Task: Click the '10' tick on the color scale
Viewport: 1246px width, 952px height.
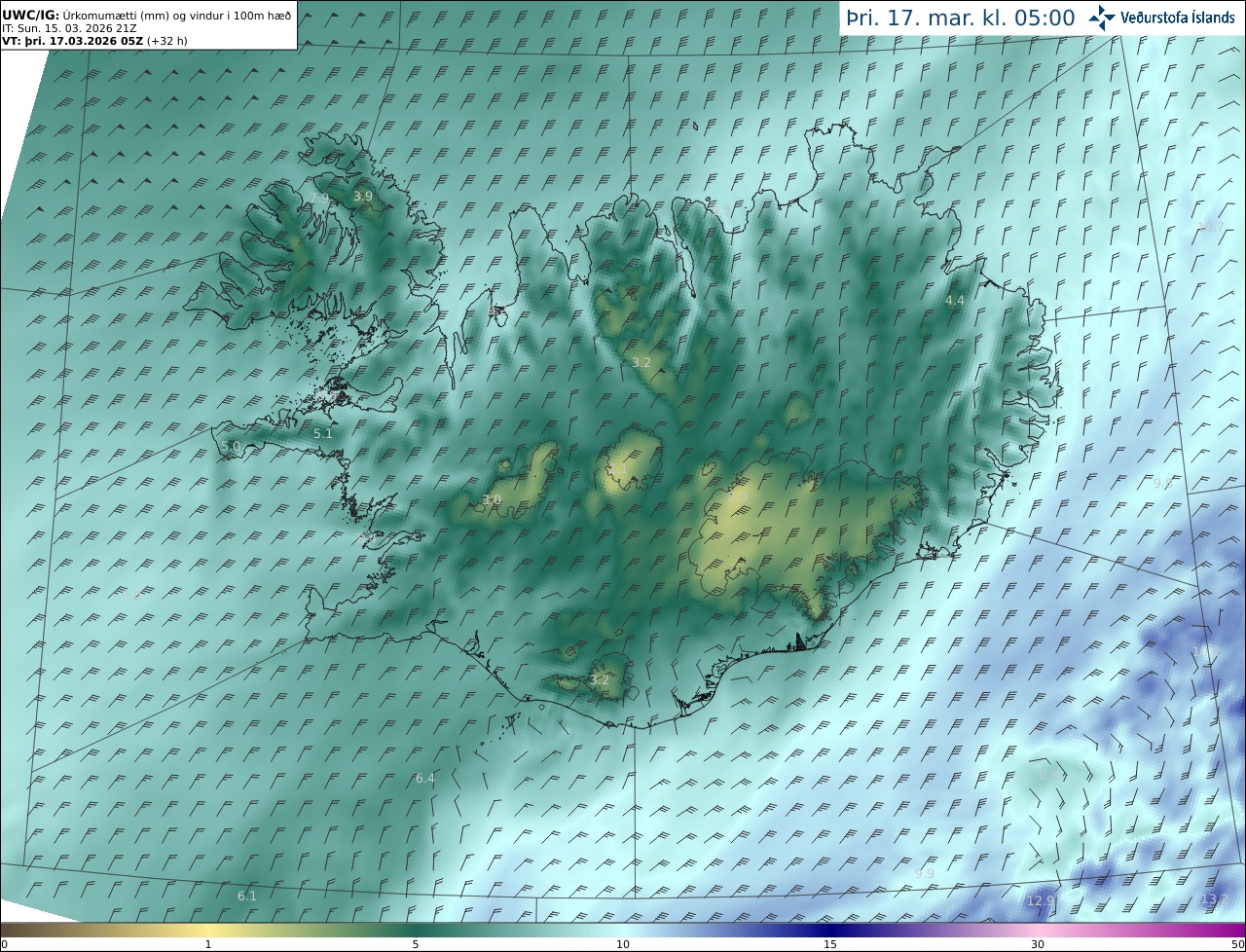Action: tap(623, 944)
